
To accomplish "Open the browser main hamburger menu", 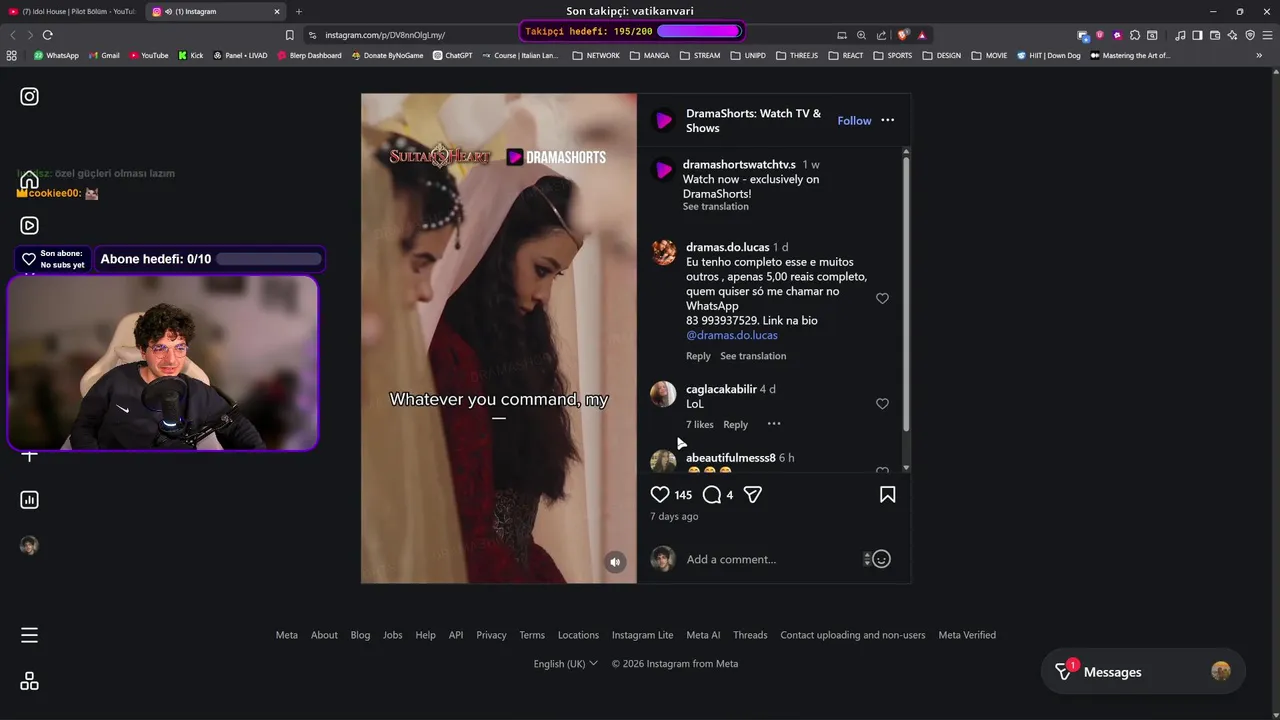I will [1267, 35].
